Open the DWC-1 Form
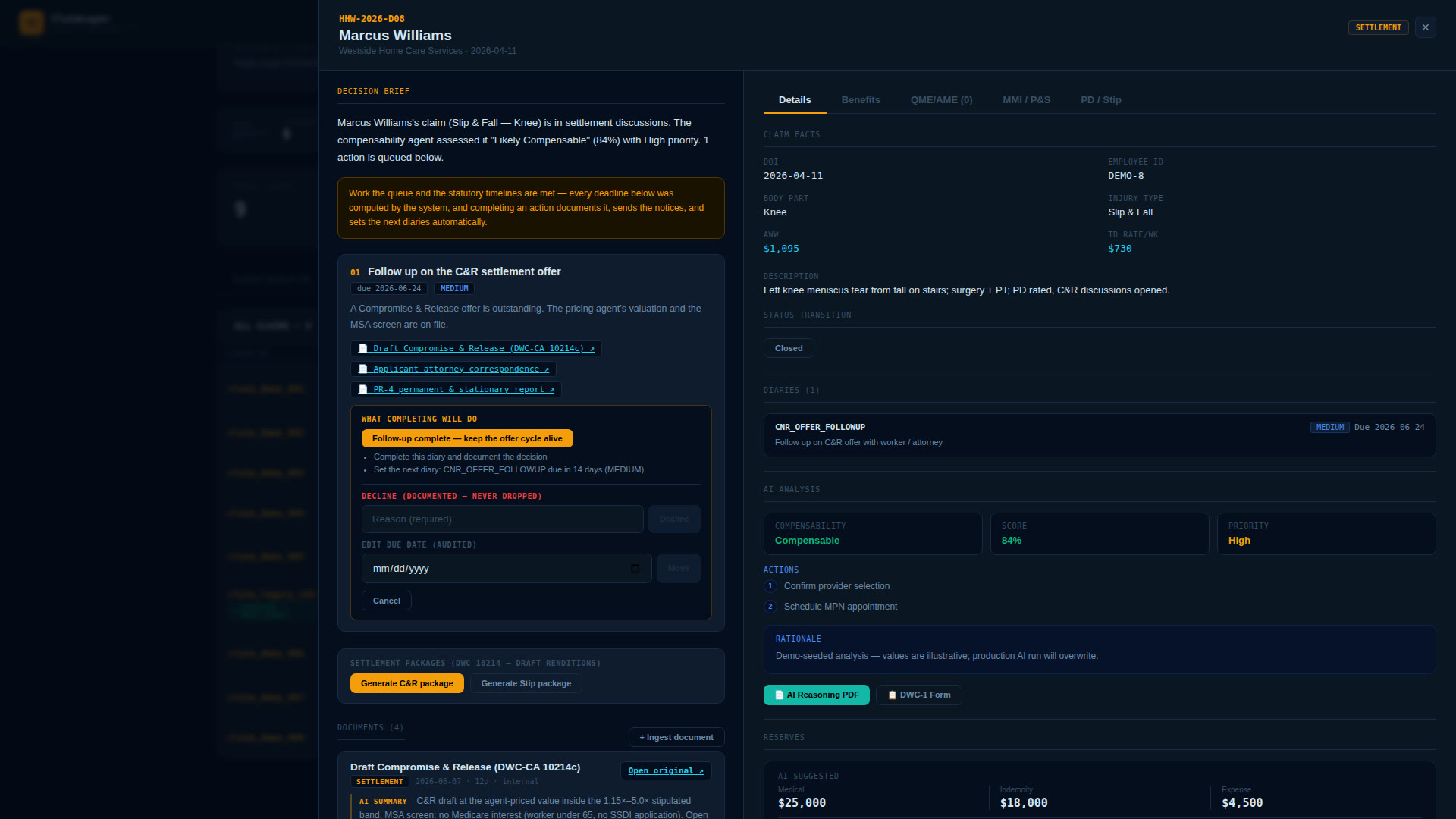 click(919, 695)
